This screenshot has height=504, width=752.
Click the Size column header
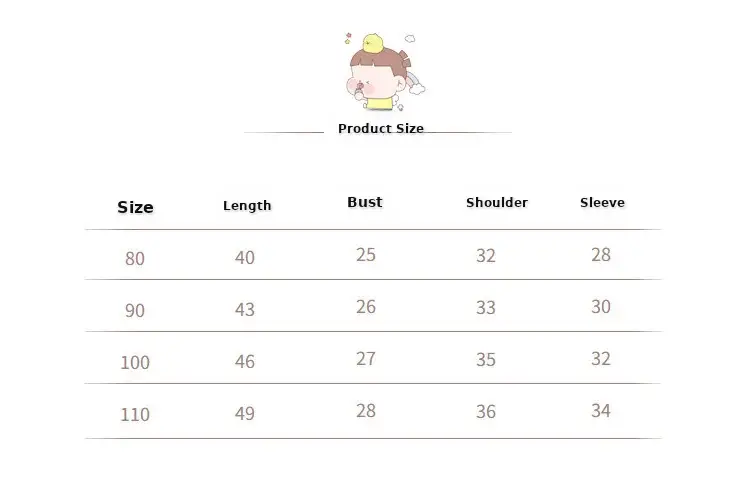click(x=135, y=207)
